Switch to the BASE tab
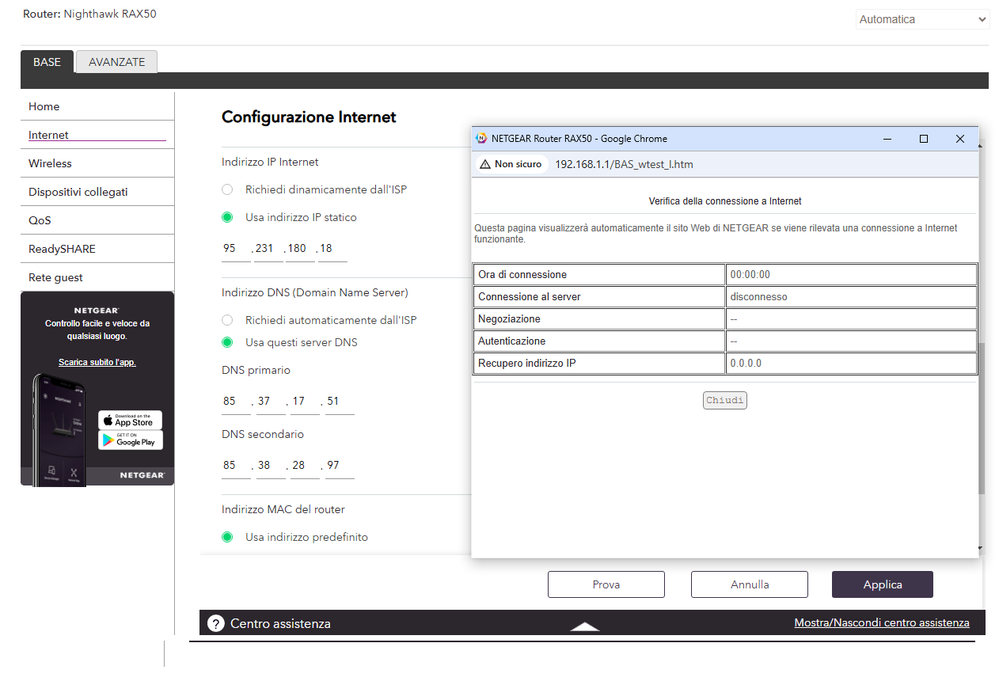This screenshot has width=999, height=686. pyautogui.click(x=47, y=62)
